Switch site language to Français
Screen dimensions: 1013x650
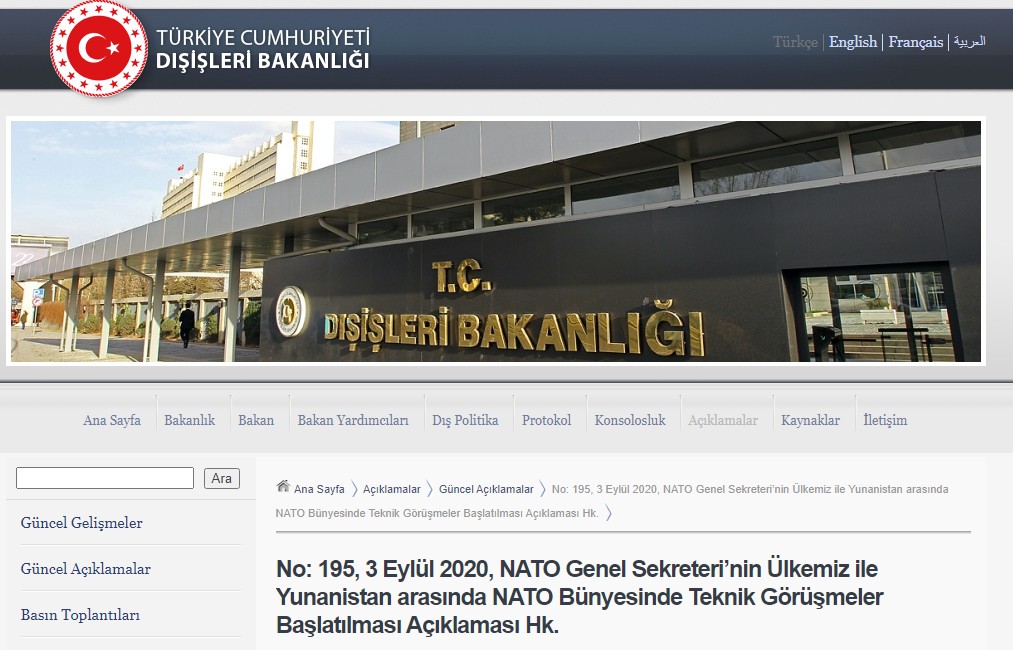coord(915,42)
